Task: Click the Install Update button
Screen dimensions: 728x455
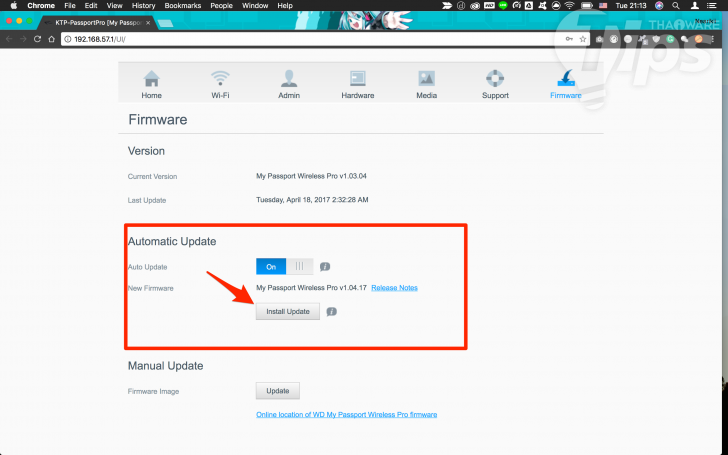Action: (x=288, y=312)
